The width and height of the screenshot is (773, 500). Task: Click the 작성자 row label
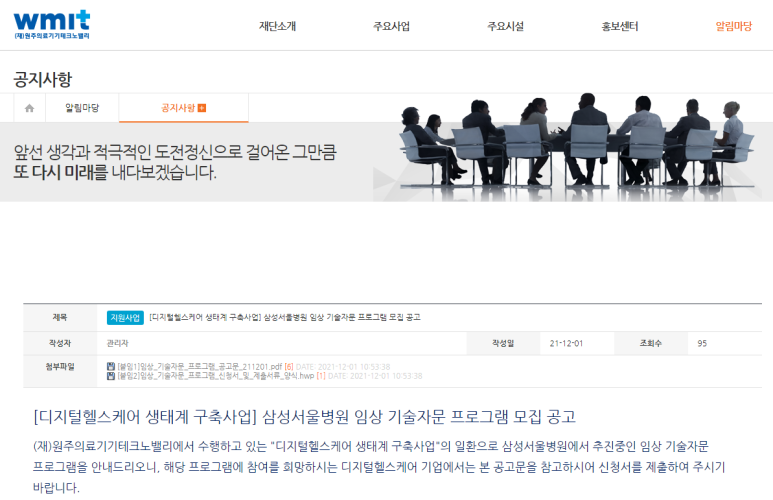60,343
